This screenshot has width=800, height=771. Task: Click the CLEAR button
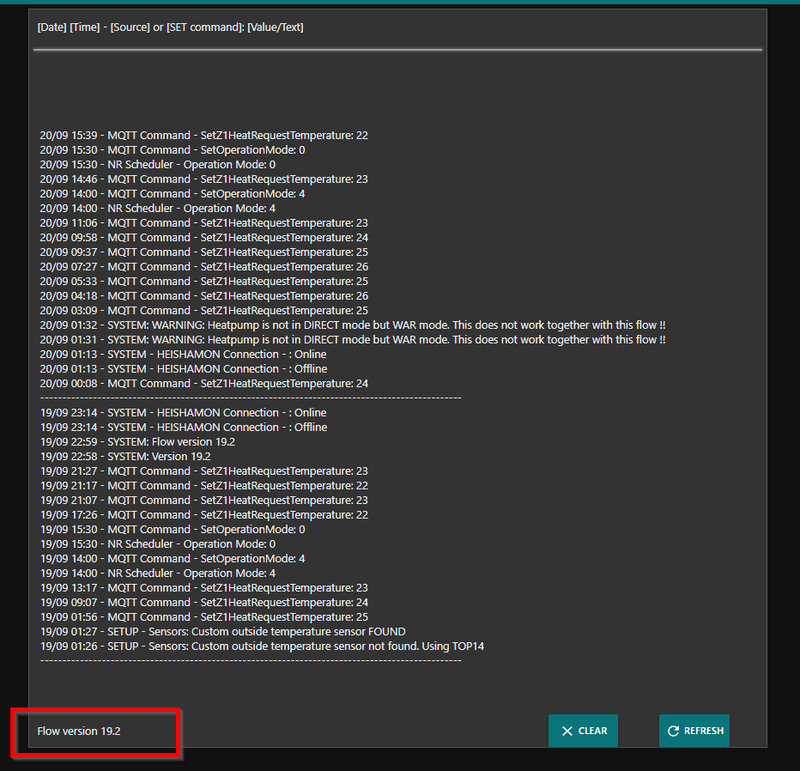click(x=583, y=731)
